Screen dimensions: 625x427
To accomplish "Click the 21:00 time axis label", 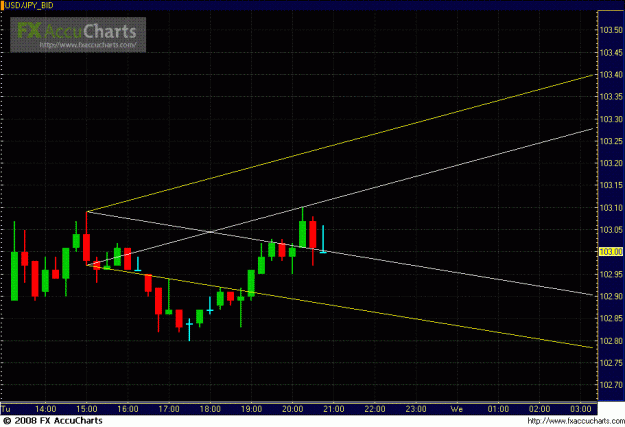I will click(334, 409).
